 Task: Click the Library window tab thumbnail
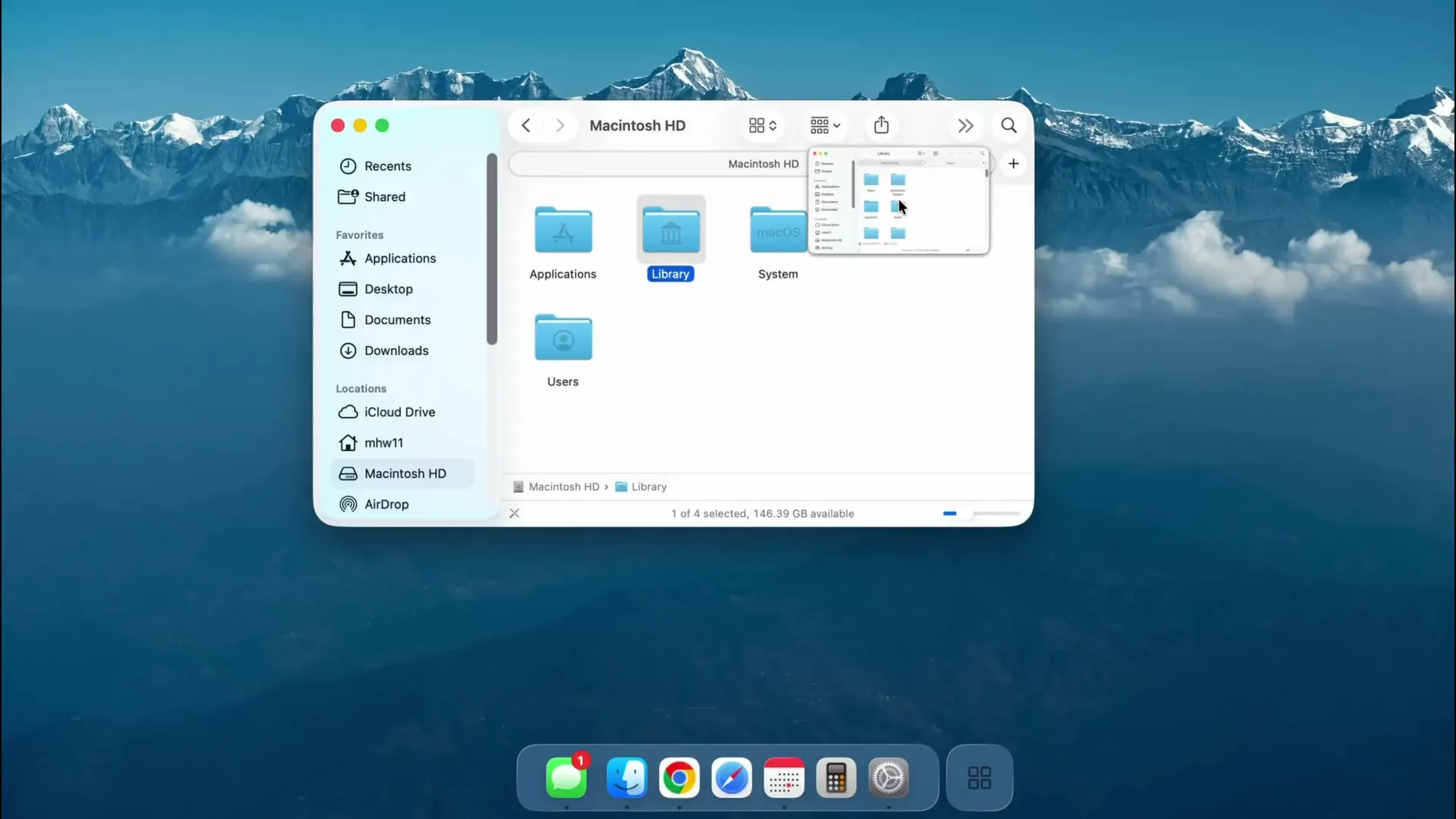899,200
